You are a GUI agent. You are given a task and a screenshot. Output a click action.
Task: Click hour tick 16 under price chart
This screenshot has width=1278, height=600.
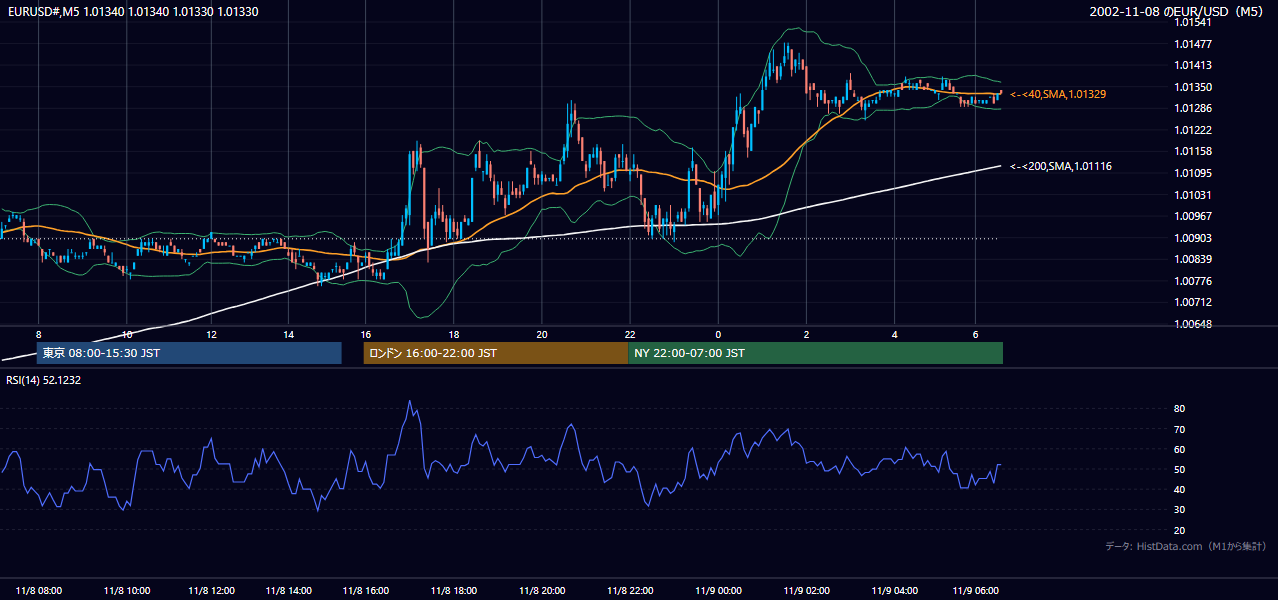365,334
